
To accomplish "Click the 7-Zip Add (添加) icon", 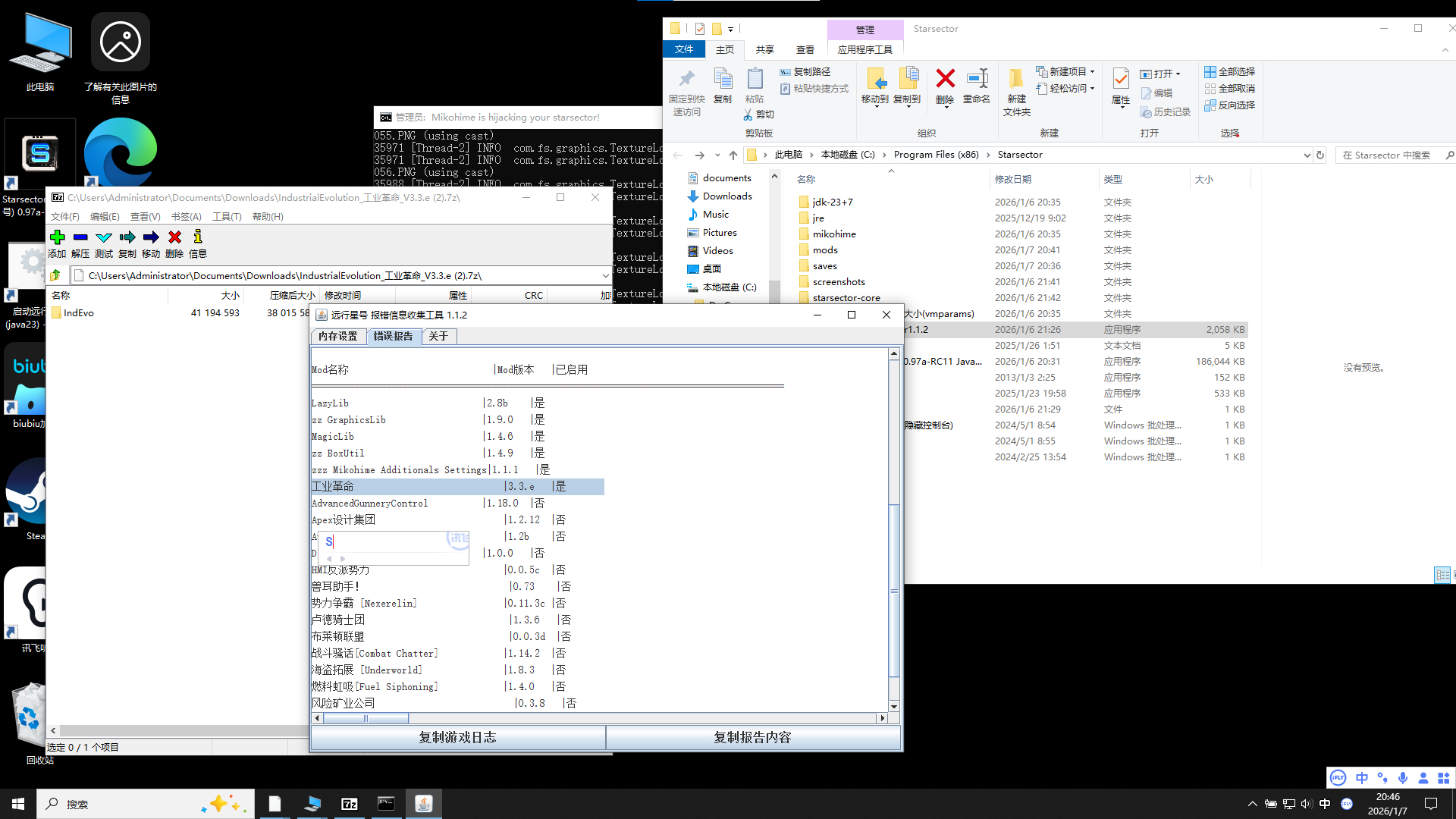I will [57, 237].
